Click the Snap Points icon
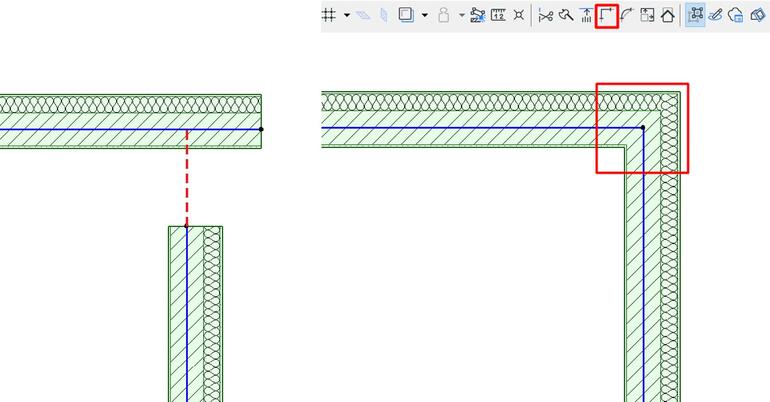 coord(519,15)
